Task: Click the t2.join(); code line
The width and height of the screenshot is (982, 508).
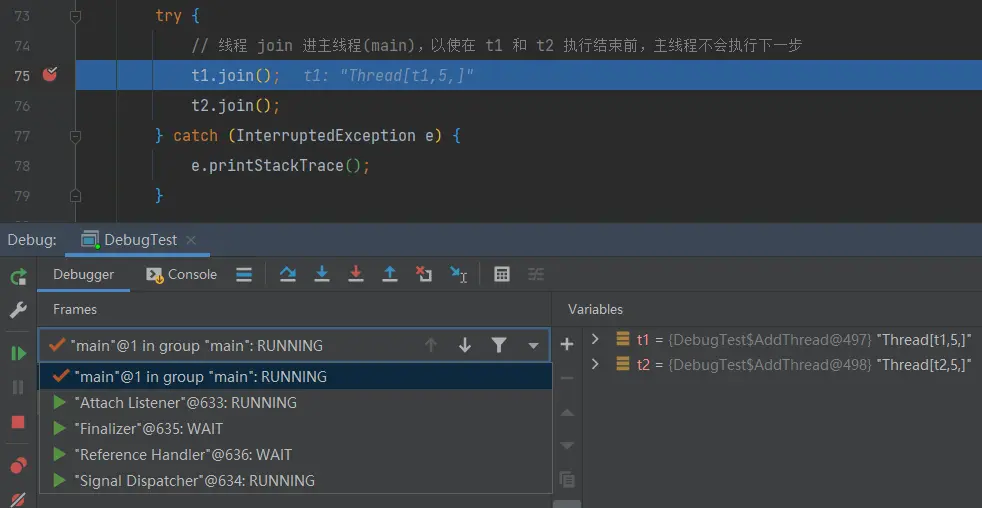Action: click(235, 106)
